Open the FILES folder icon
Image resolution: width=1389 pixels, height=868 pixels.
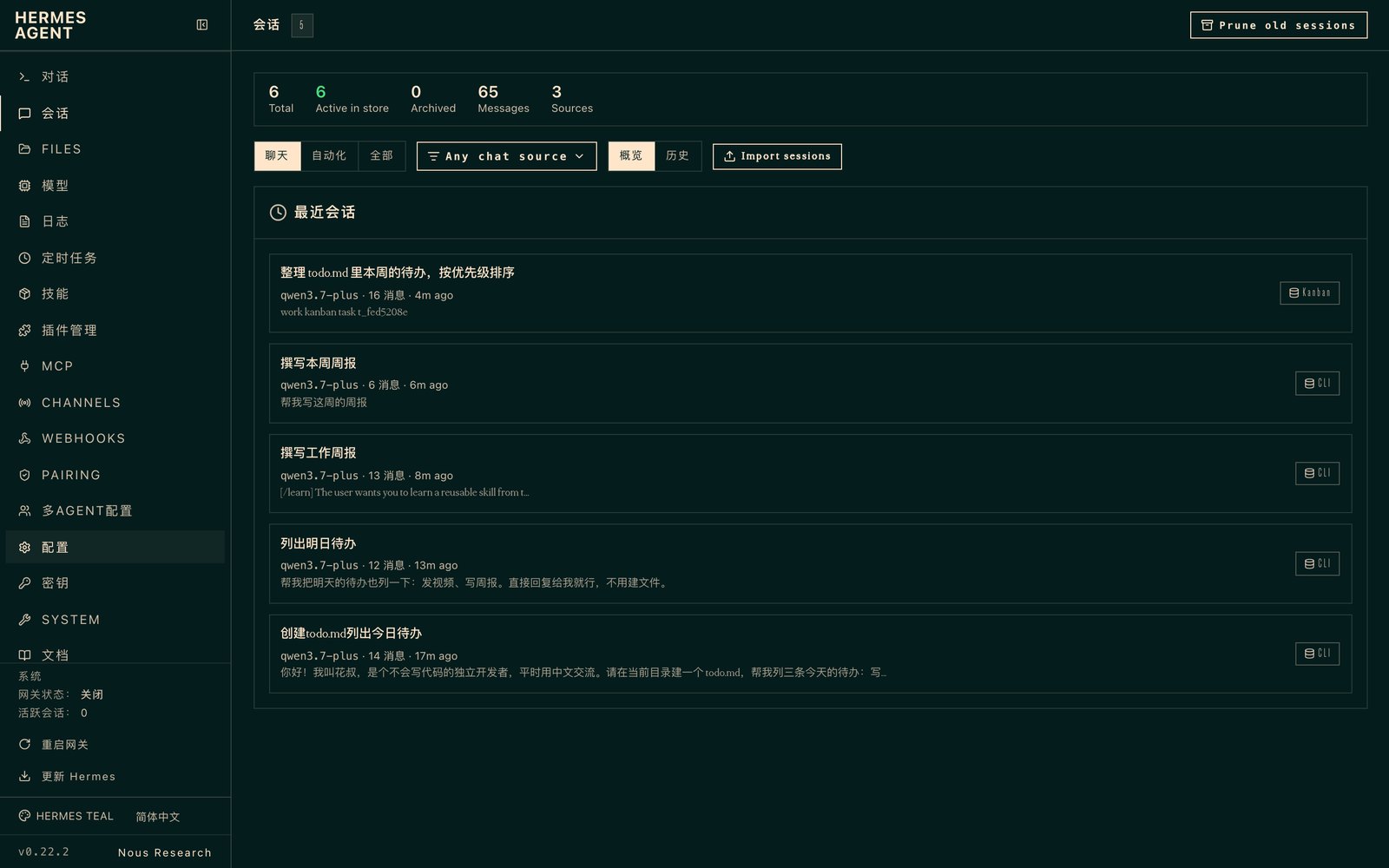coord(24,149)
